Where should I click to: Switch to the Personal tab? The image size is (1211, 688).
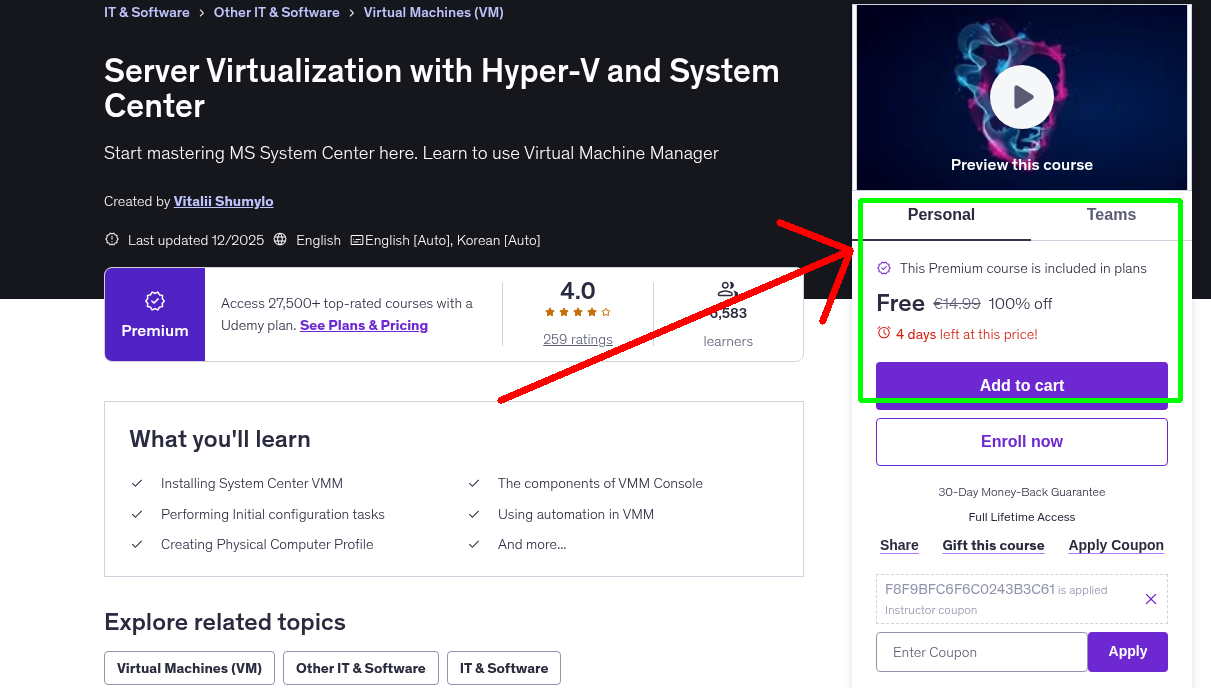941,214
